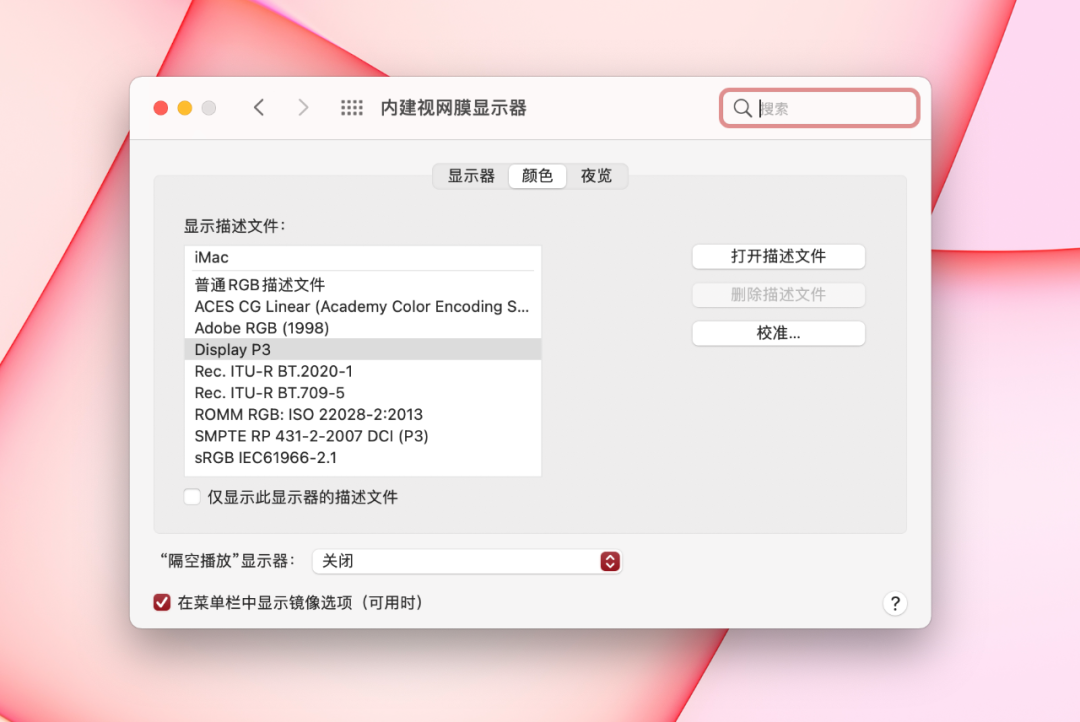Enable 仅显示此显示器的描述文件 checkbox
The image size is (1080, 722).
192,497
